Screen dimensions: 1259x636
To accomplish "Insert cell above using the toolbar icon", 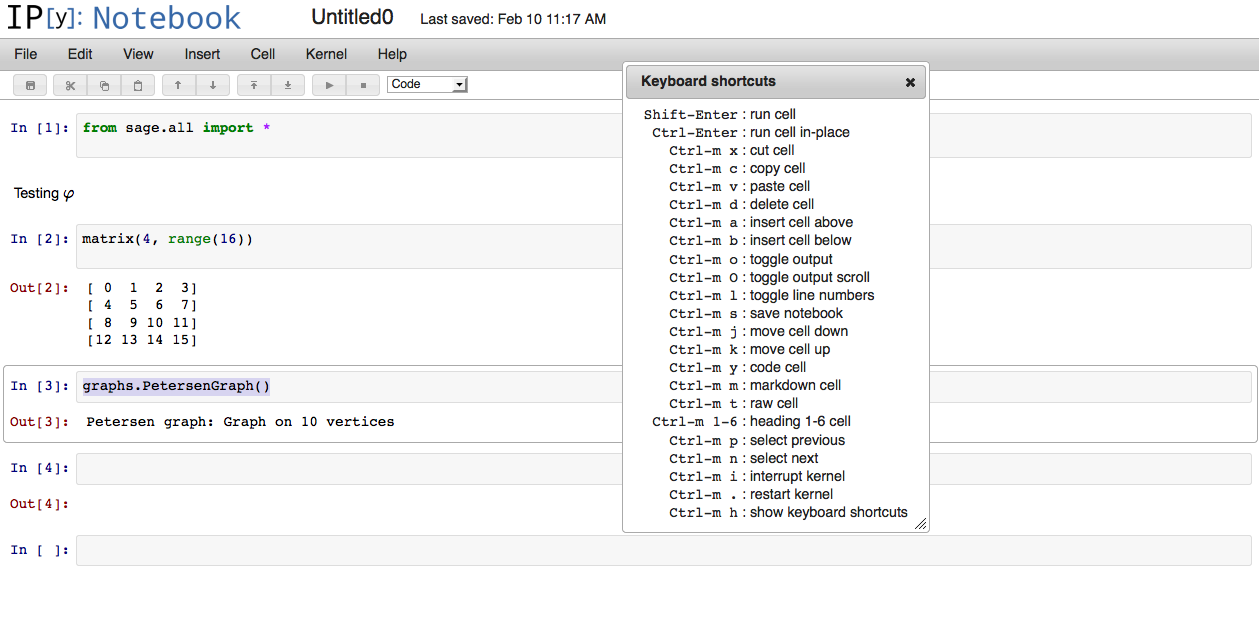I will (254, 85).
